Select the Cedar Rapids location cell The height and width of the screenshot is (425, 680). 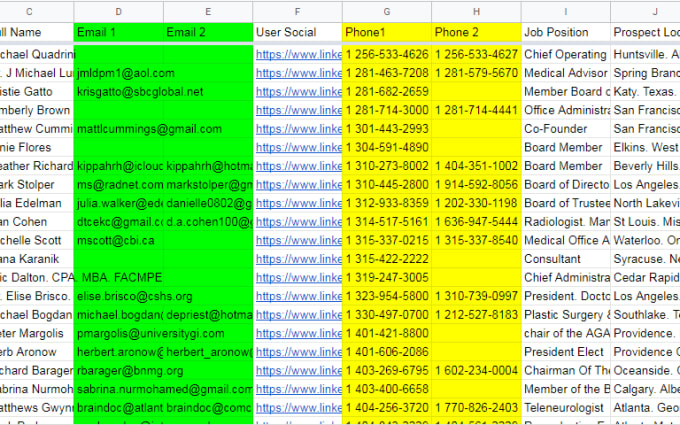click(645, 278)
